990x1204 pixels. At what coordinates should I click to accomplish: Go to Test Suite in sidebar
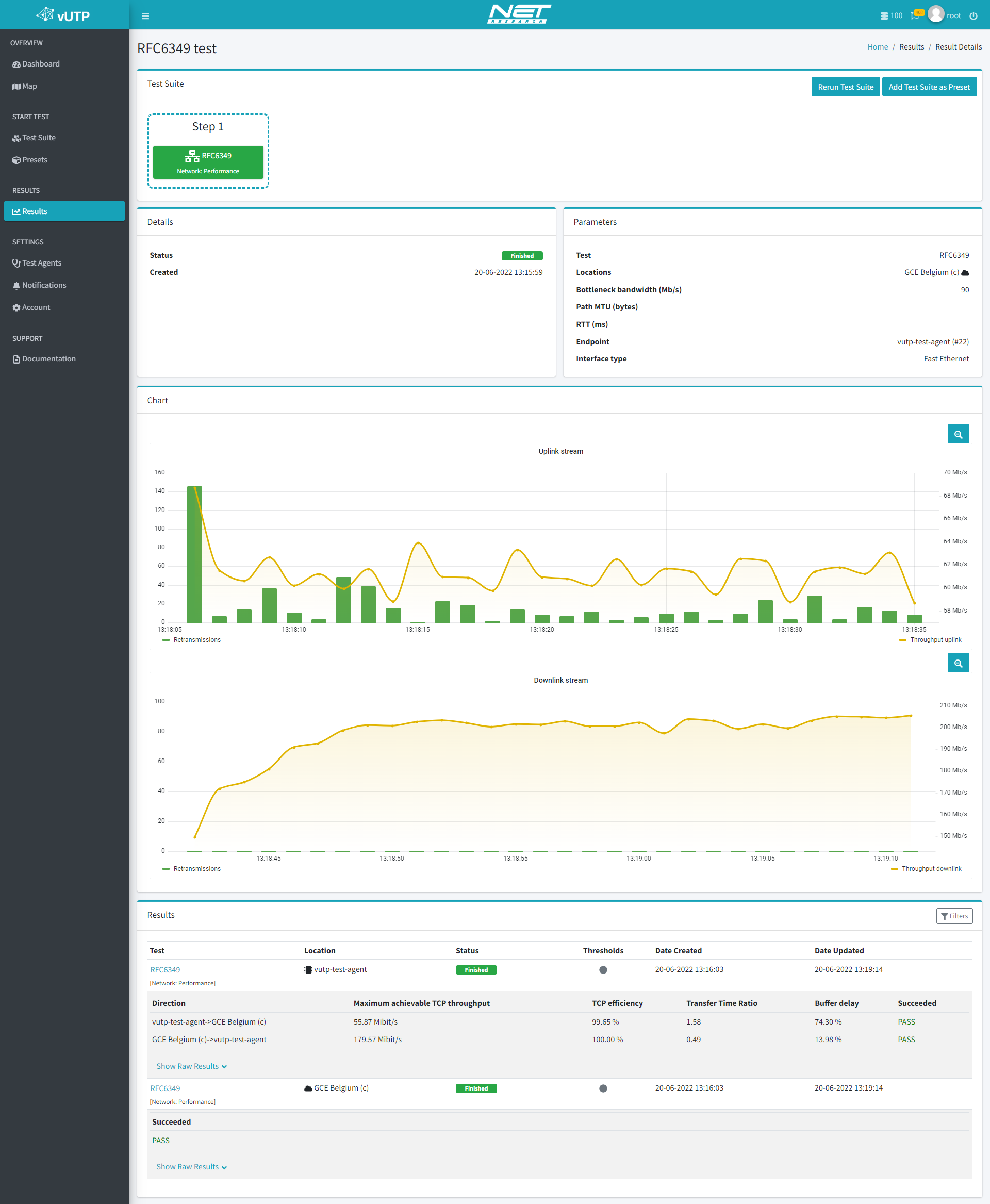(x=64, y=138)
